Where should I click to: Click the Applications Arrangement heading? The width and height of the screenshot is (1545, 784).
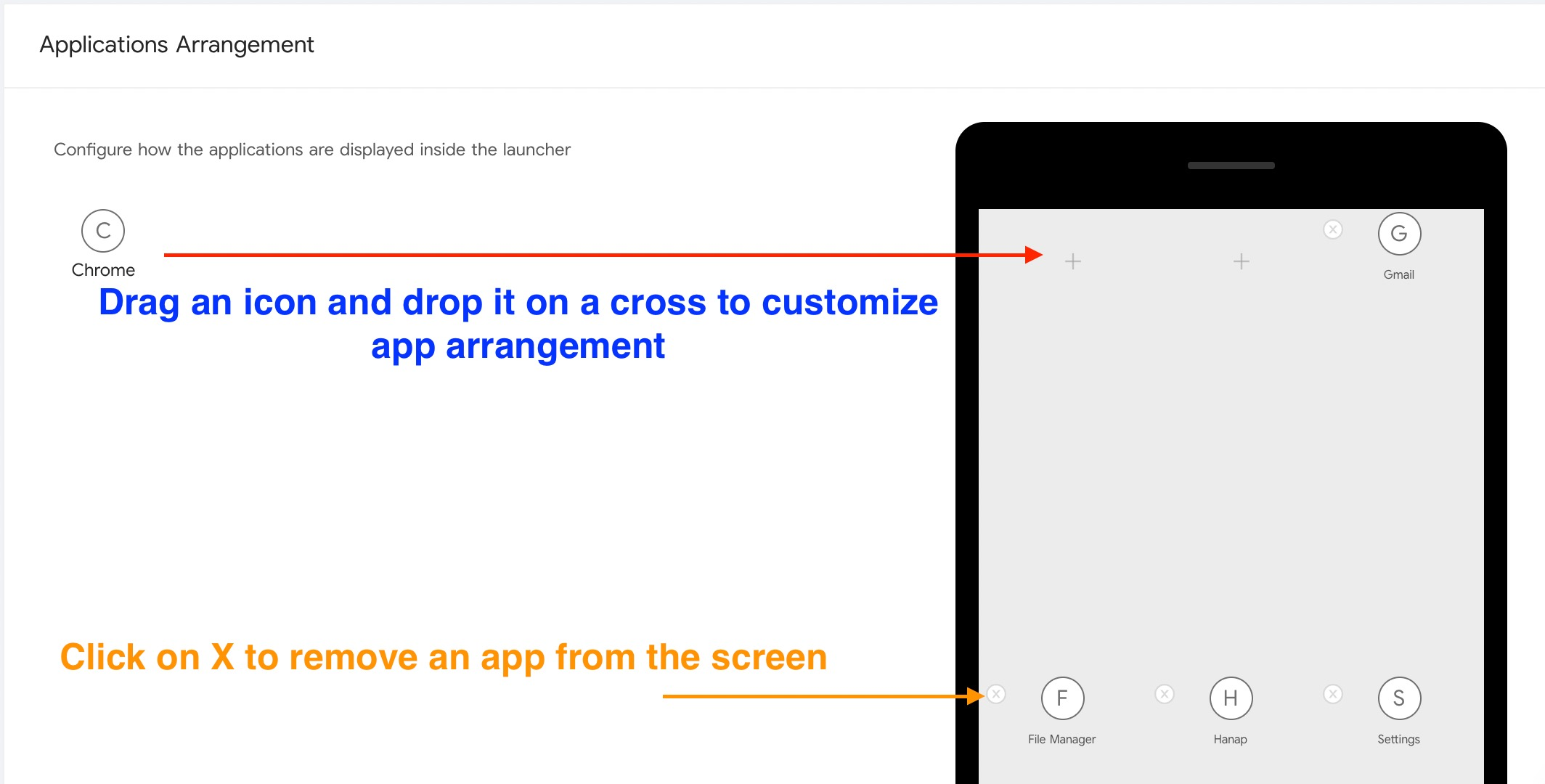pos(176,45)
